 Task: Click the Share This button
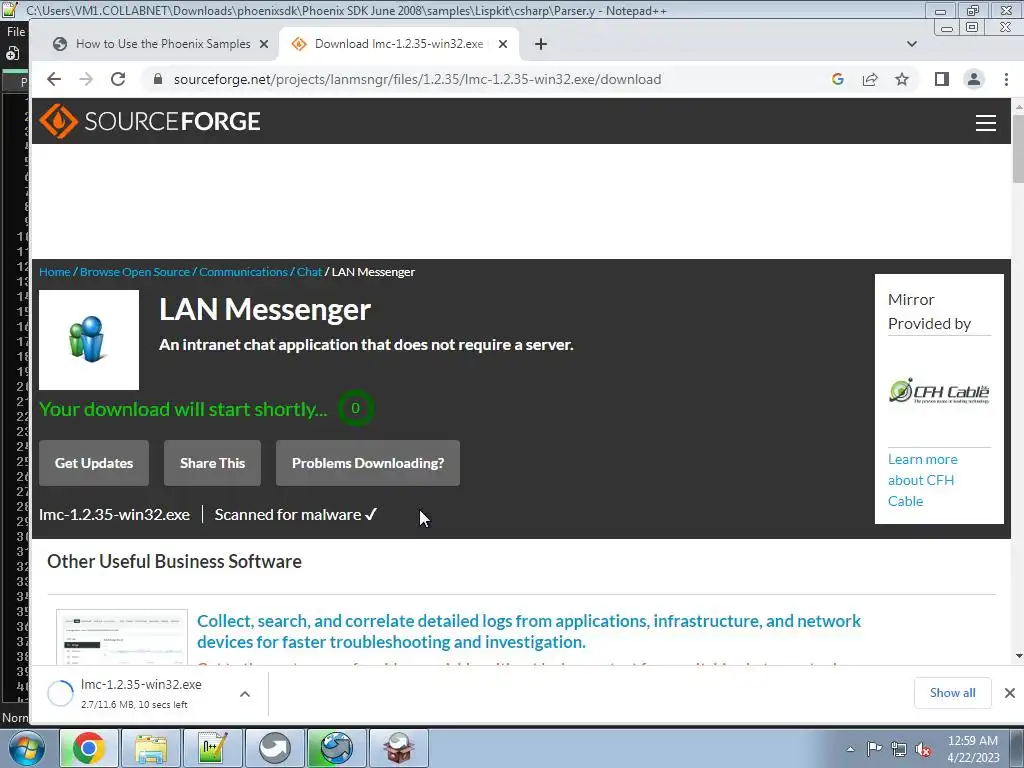(212, 463)
